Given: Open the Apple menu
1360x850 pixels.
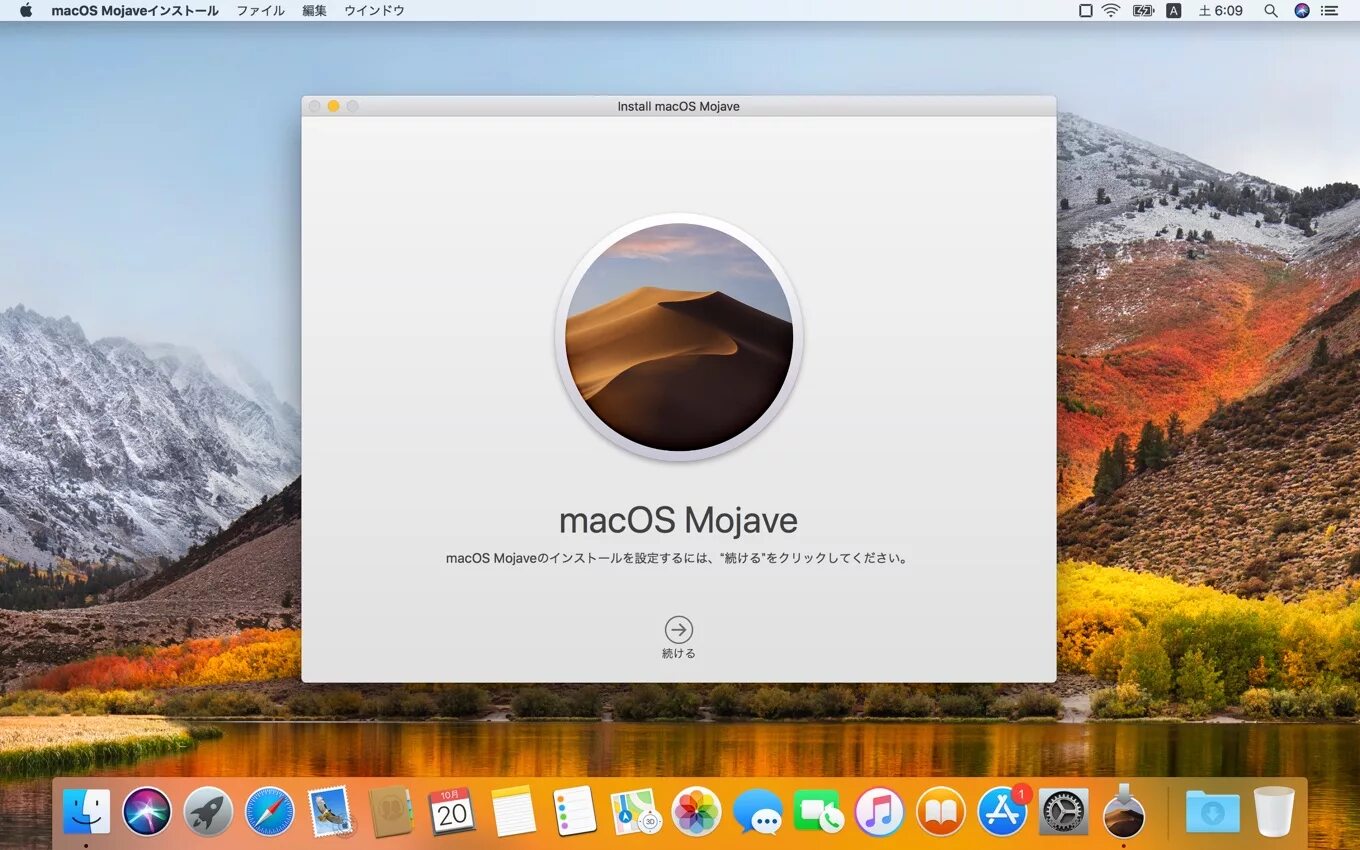Looking at the screenshot, I should [x=26, y=10].
